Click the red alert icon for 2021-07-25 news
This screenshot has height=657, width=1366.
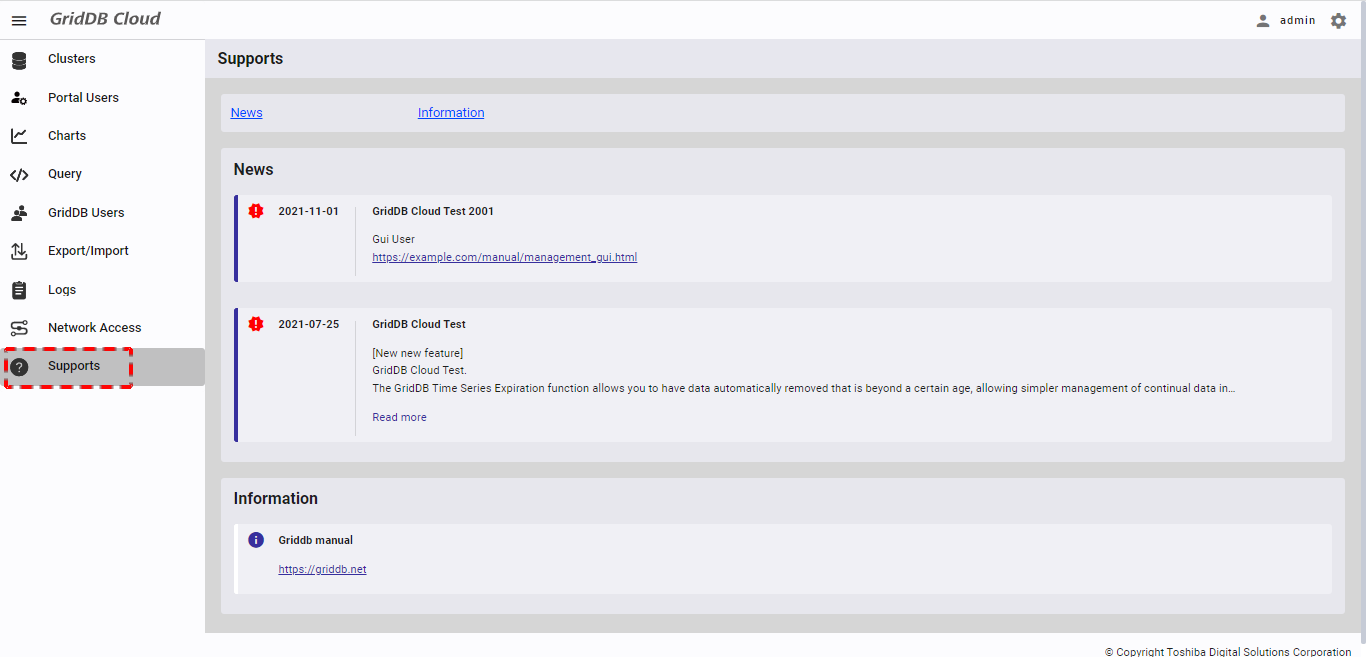256,324
